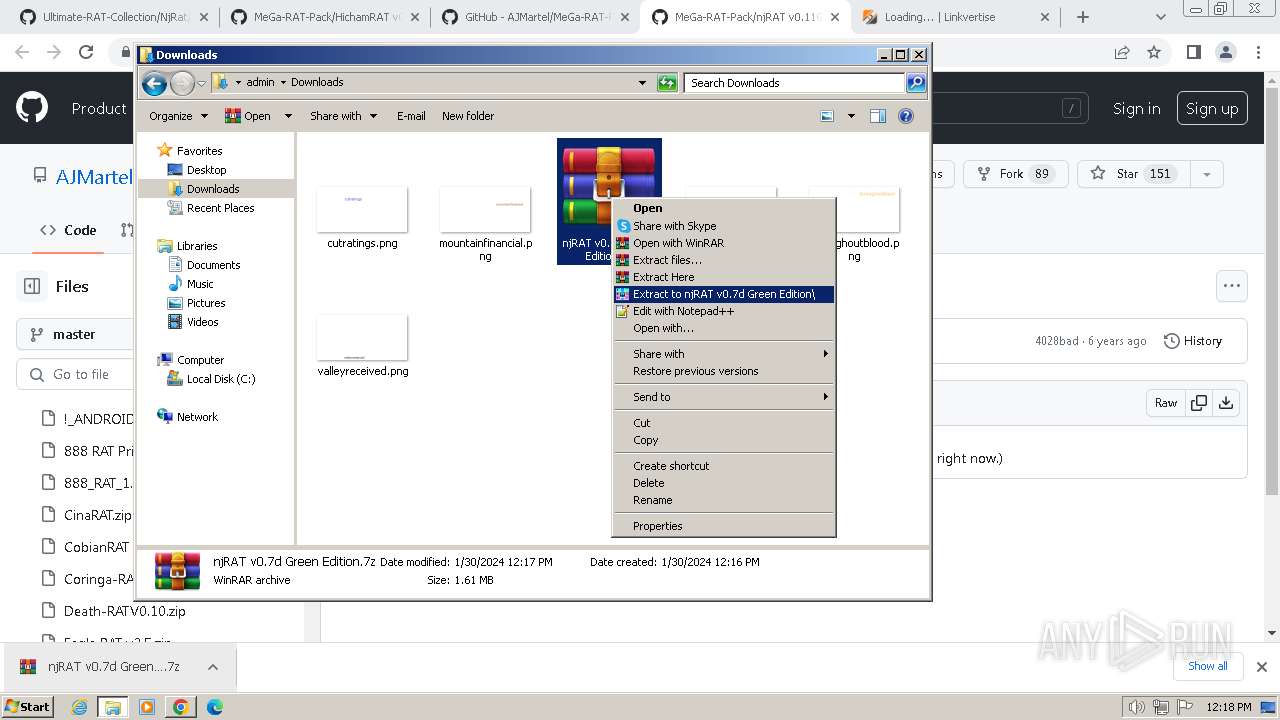Click History link on GitHub
The width and height of the screenshot is (1280, 720).
pos(1193,341)
